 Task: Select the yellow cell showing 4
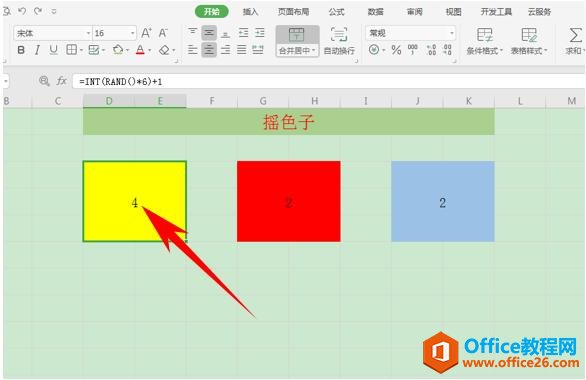pos(135,201)
